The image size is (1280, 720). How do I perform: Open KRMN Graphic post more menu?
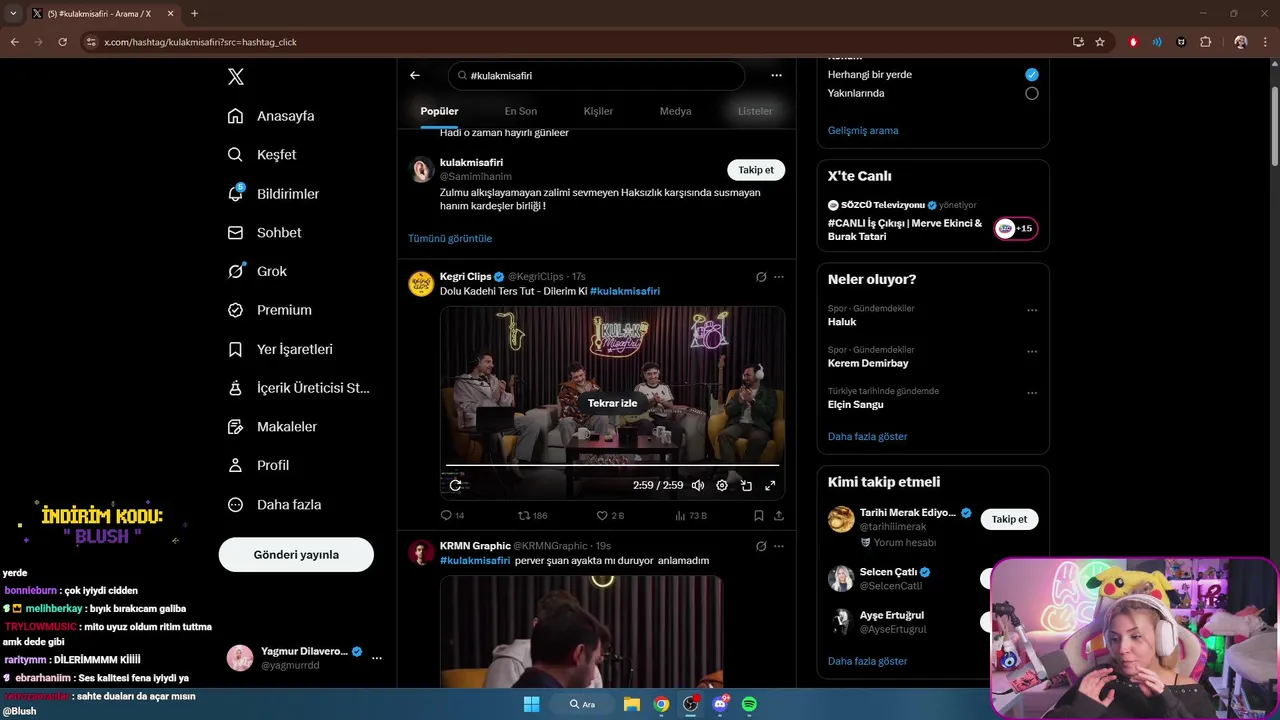point(779,546)
